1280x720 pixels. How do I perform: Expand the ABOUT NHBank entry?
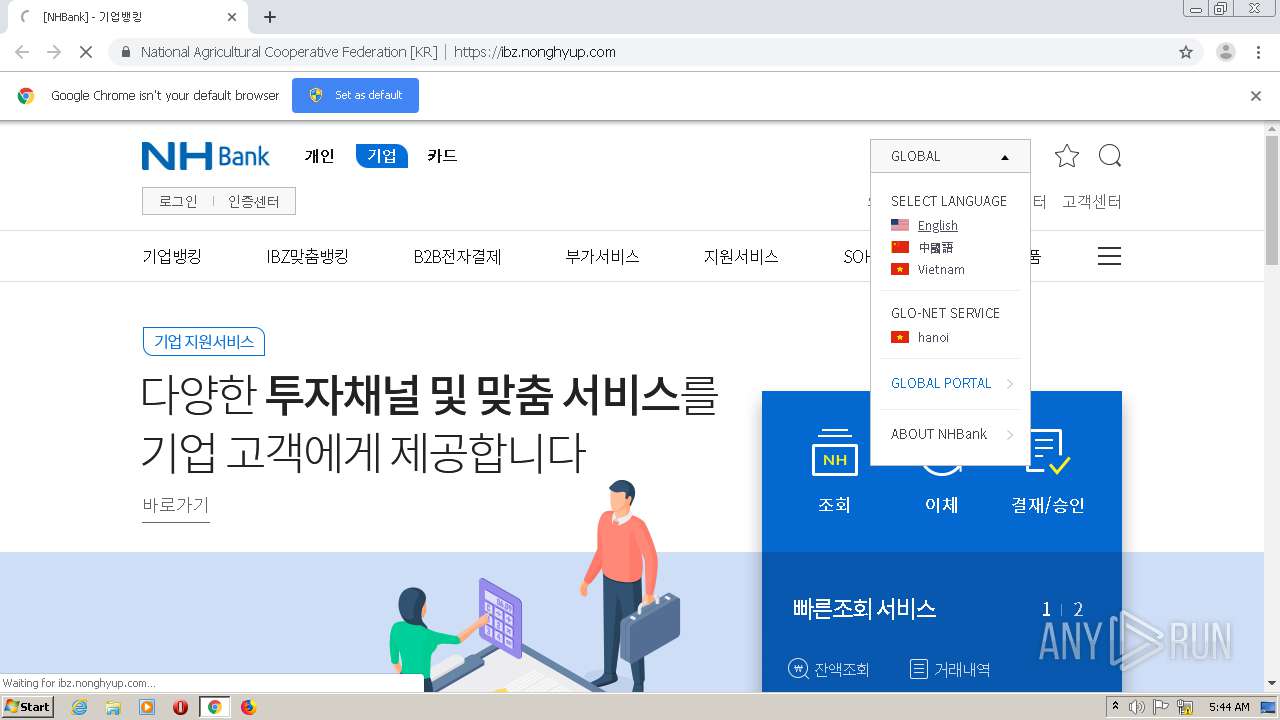click(950, 434)
